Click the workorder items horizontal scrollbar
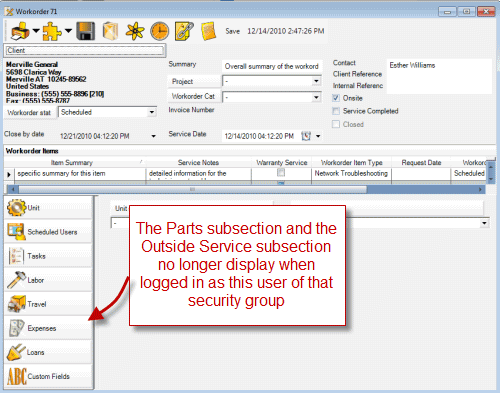Image resolution: width=500 pixels, height=393 pixels. point(193,190)
